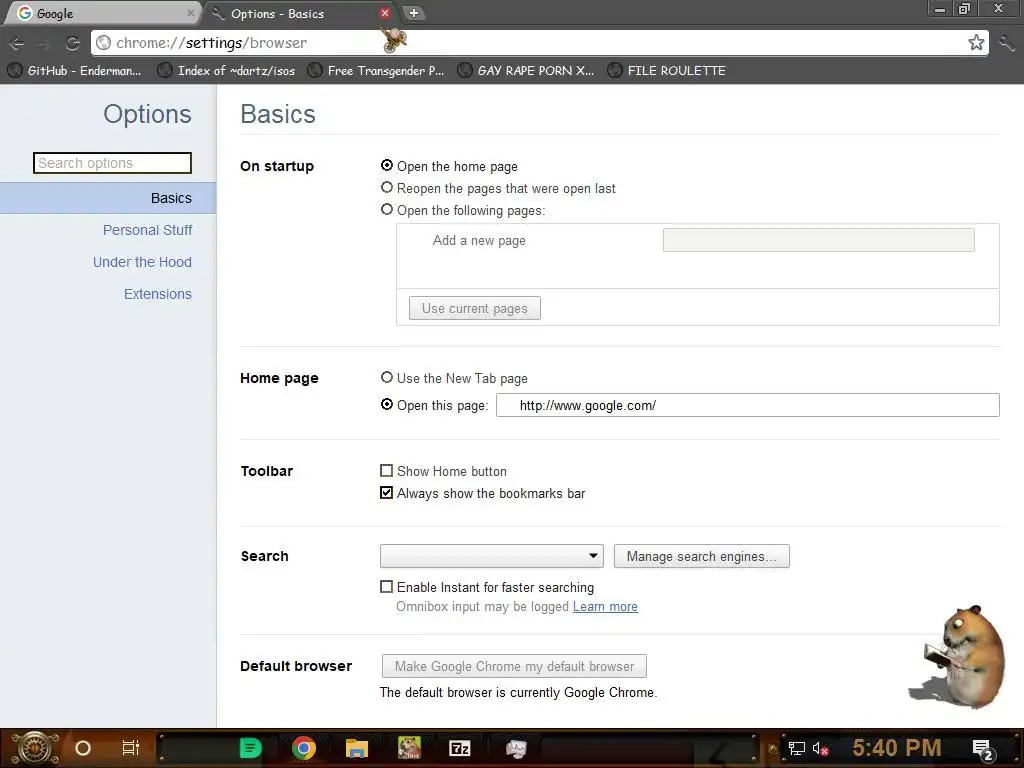
Task: Close the Google tab
Action: coord(191,13)
